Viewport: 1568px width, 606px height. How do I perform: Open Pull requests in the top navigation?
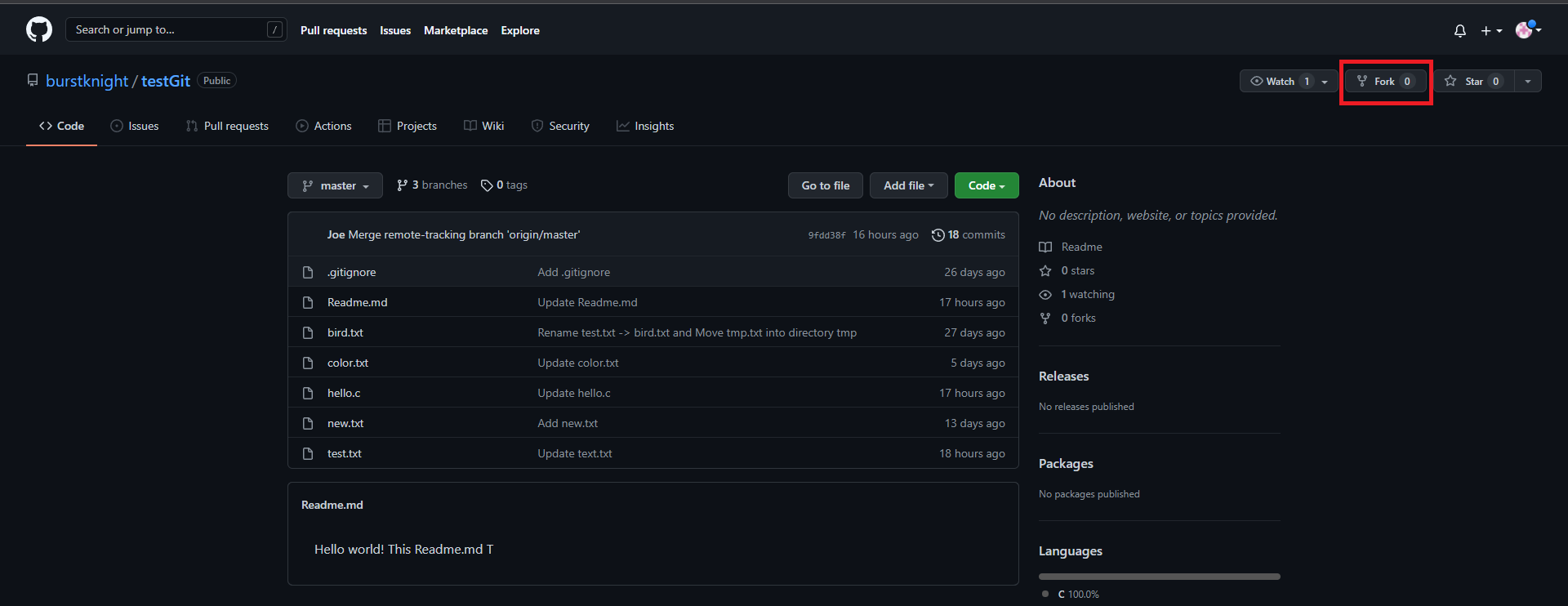pyautogui.click(x=333, y=30)
